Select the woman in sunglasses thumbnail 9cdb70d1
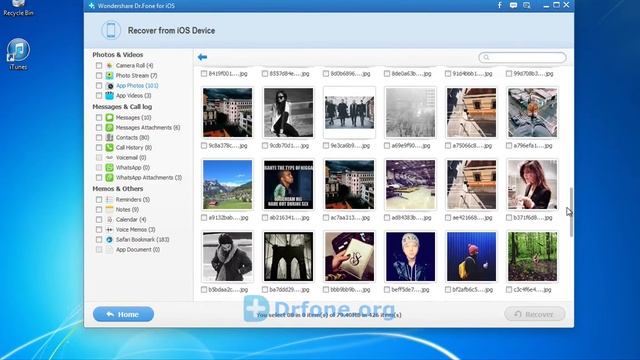This screenshot has width=640, height=360. 288,113
